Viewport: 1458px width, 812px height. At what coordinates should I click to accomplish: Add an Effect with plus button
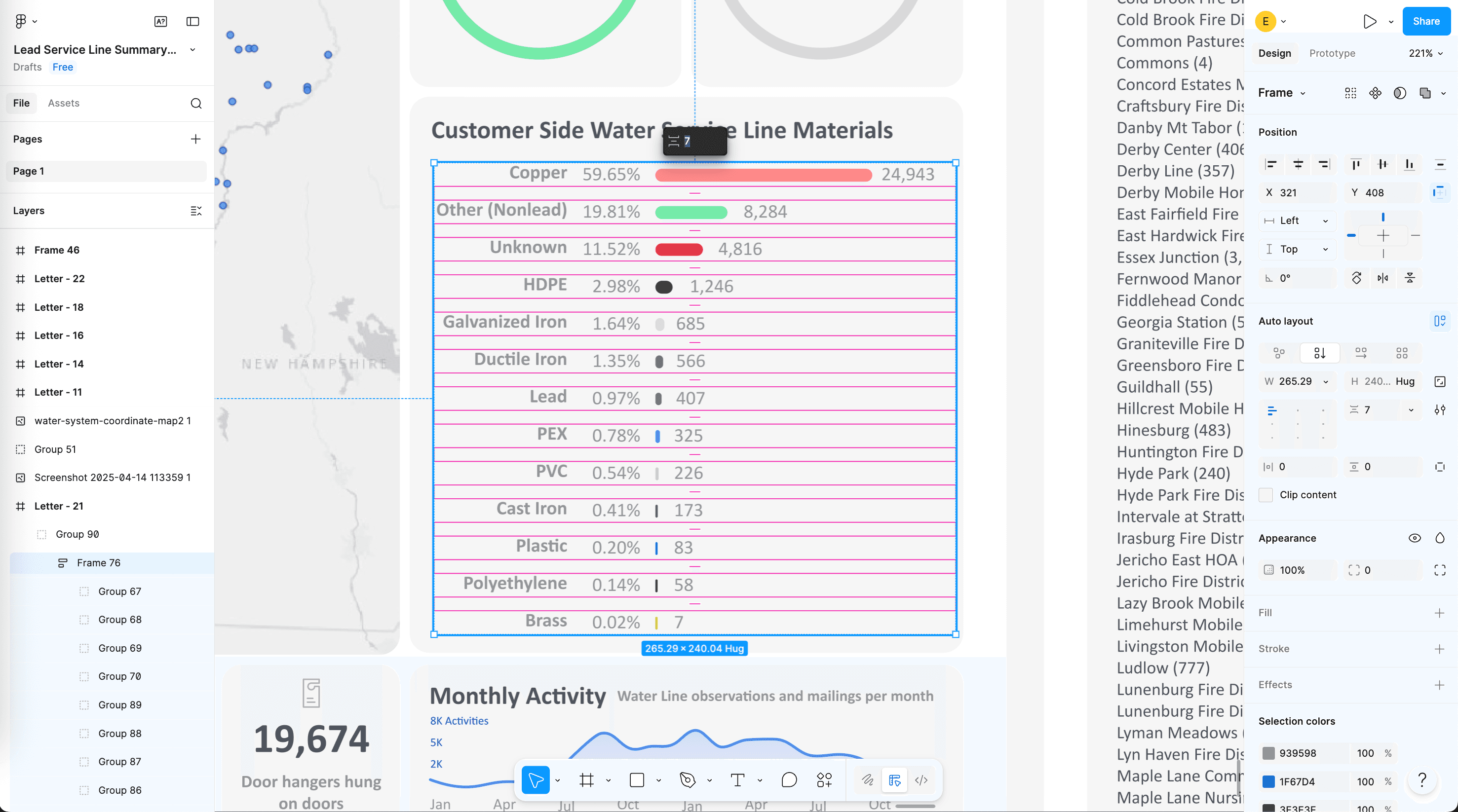click(1439, 685)
